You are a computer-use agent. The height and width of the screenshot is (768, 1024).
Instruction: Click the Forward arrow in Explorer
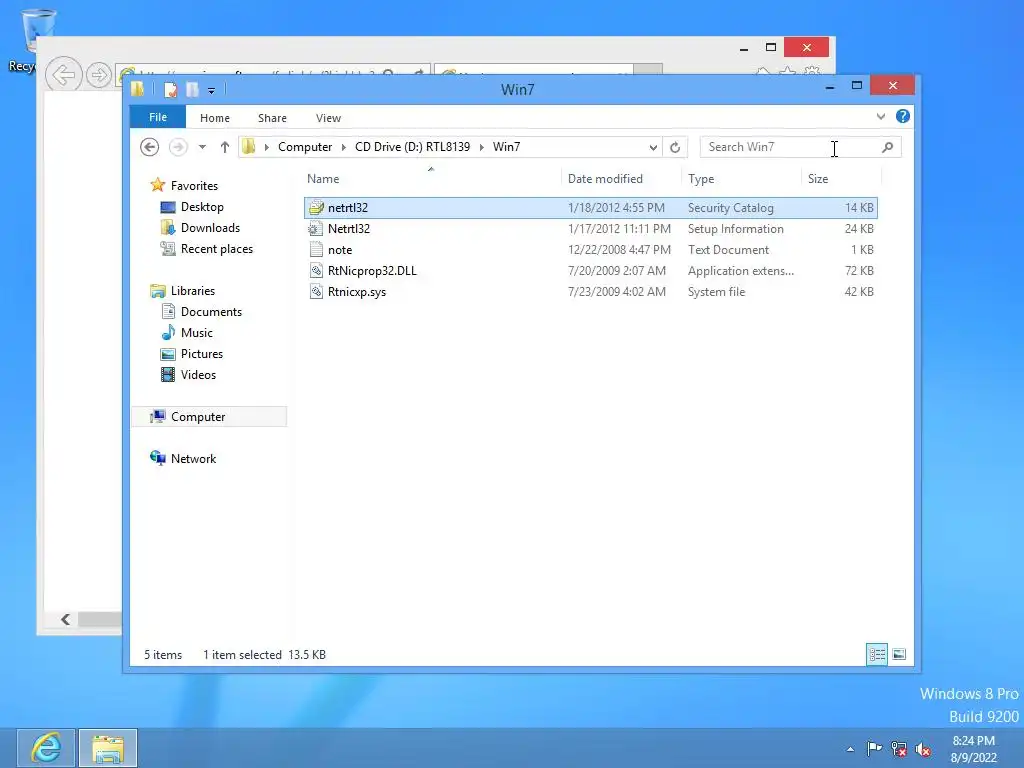pyautogui.click(x=178, y=147)
